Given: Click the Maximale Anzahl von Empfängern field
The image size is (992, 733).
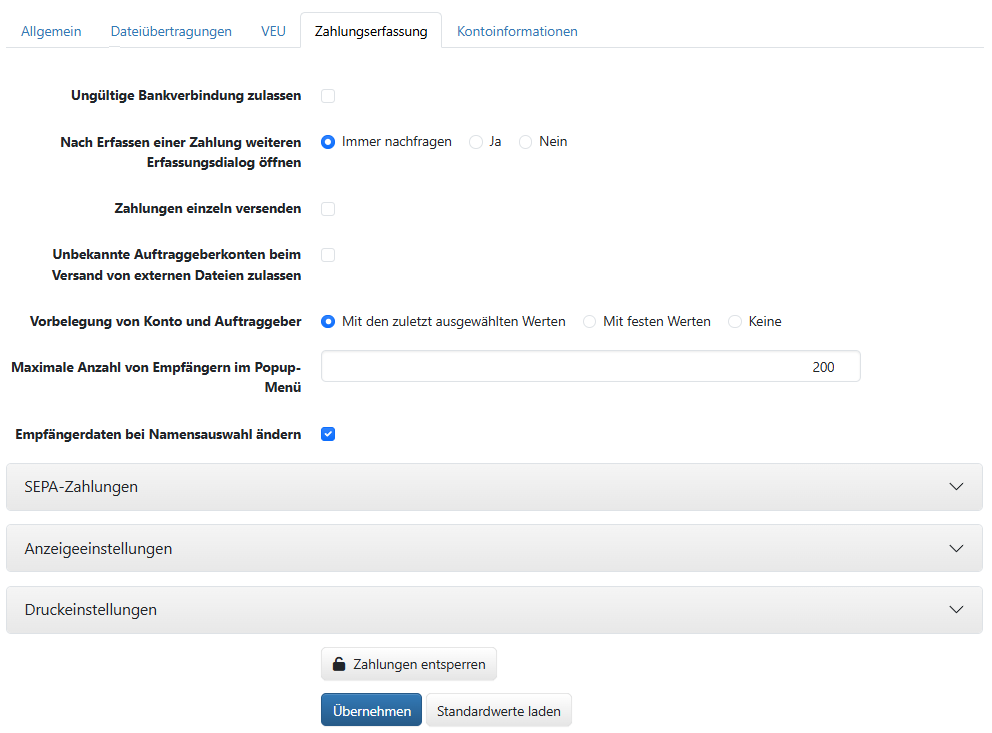Looking at the screenshot, I should (x=590, y=366).
